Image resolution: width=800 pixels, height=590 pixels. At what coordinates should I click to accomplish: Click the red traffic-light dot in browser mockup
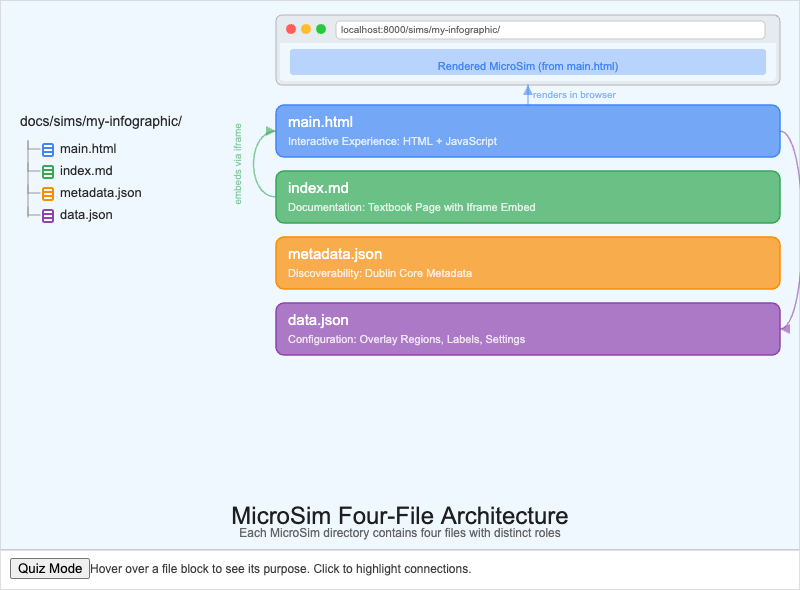click(x=291, y=29)
